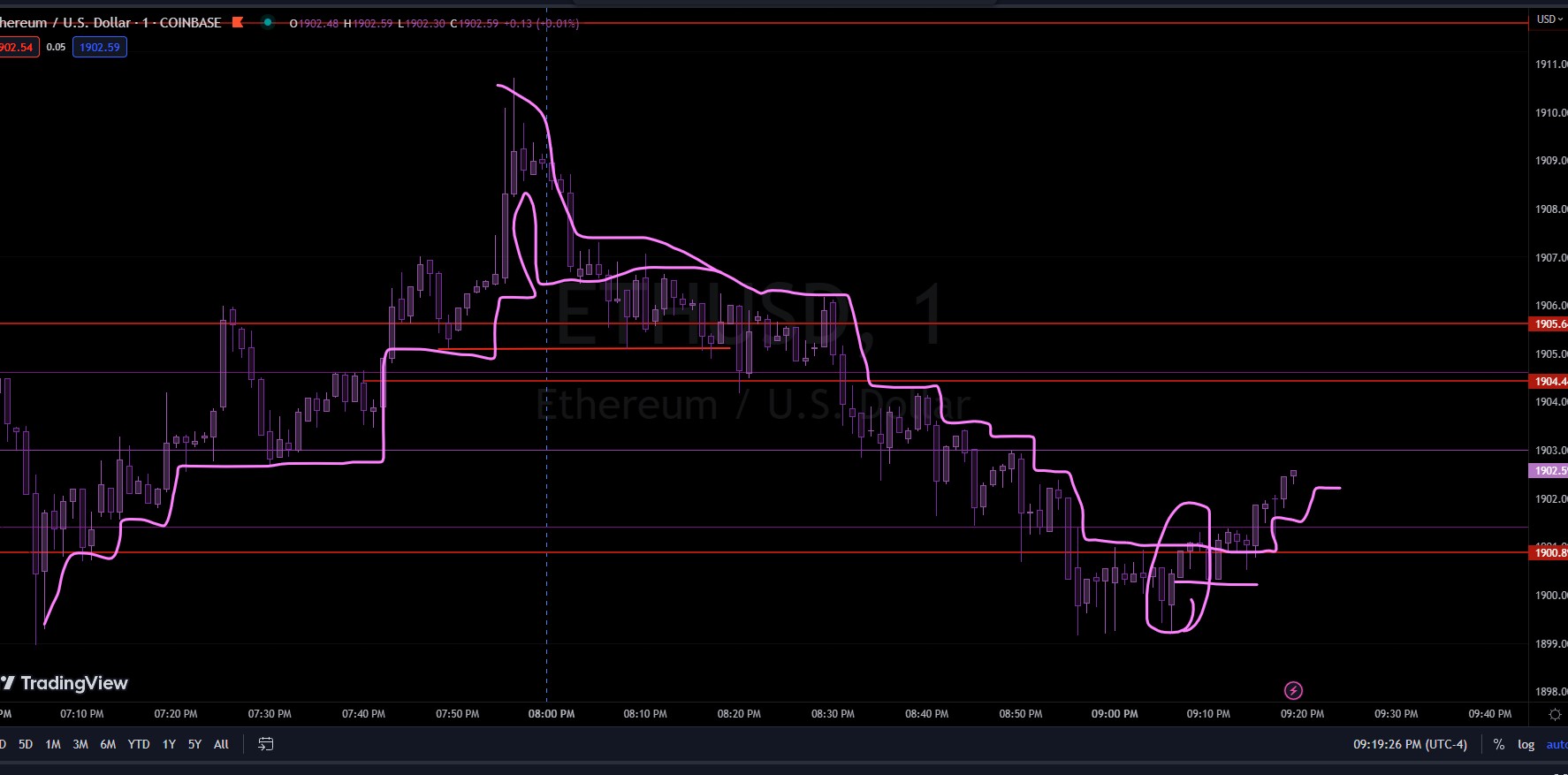The width and height of the screenshot is (1568, 775).
Task: Click the close value C1902.59
Action: tap(475, 23)
